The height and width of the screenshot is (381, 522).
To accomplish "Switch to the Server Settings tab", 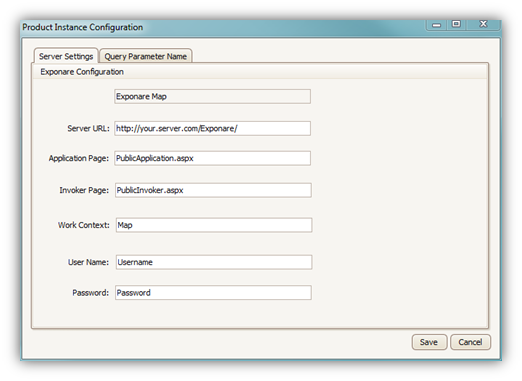I will coord(66,56).
